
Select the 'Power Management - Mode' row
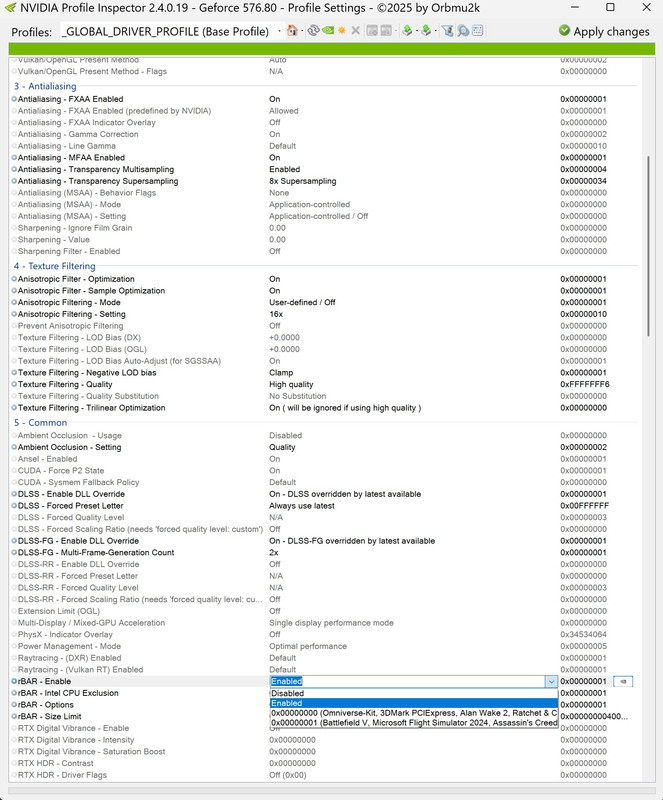[324, 646]
